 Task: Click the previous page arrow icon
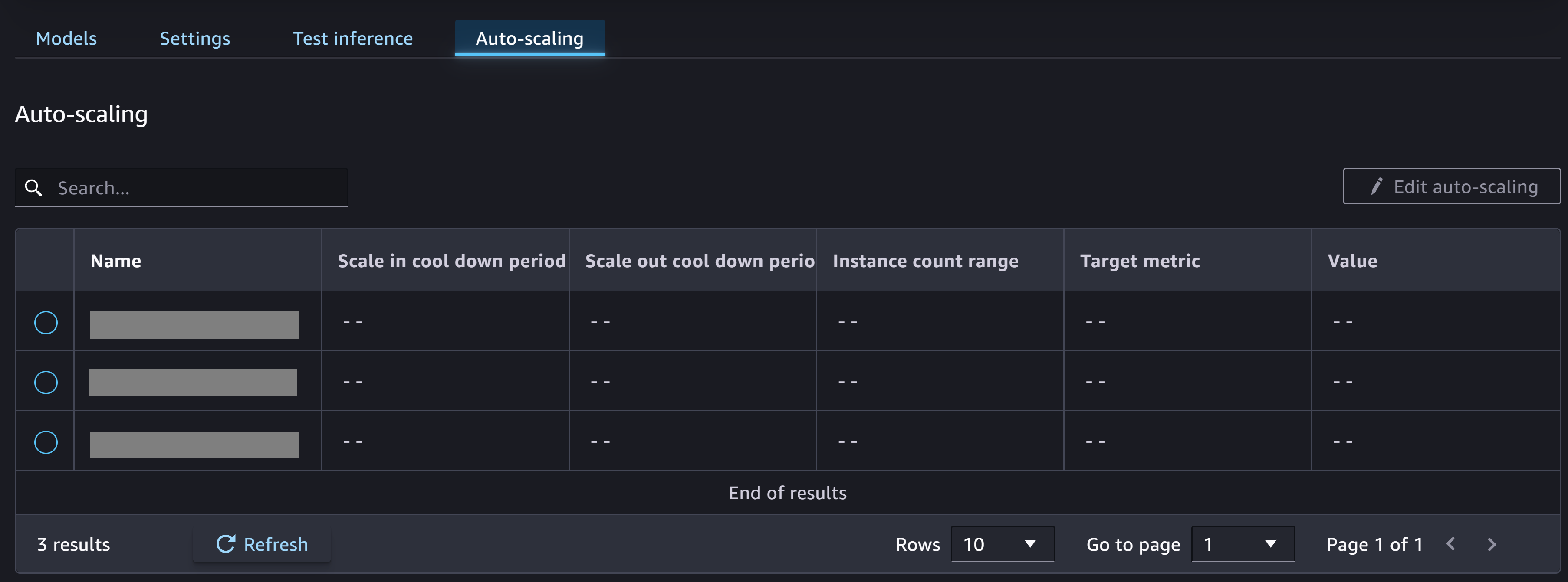click(1453, 544)
